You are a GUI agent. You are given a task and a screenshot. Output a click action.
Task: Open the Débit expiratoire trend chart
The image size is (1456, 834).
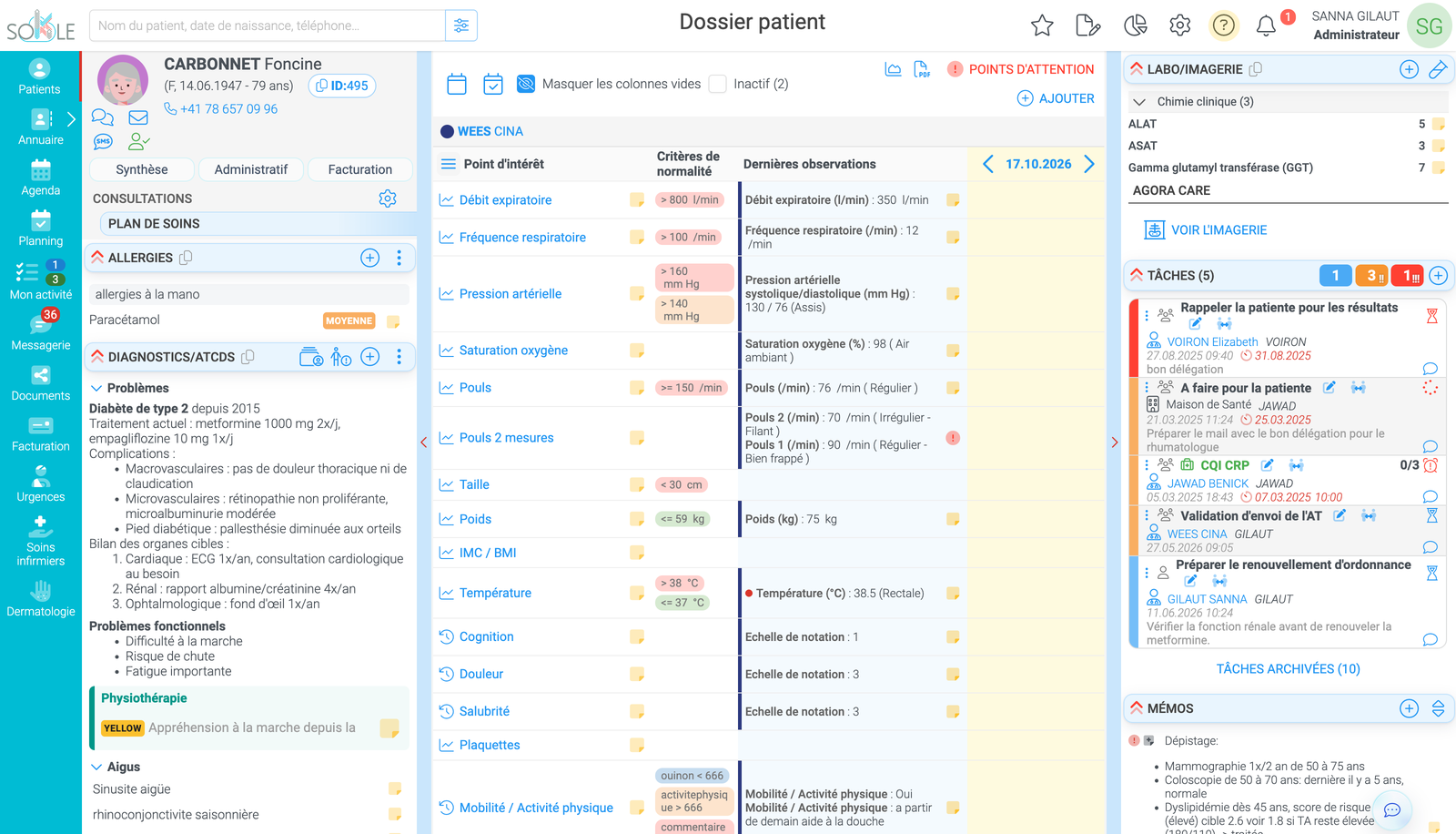447,200
